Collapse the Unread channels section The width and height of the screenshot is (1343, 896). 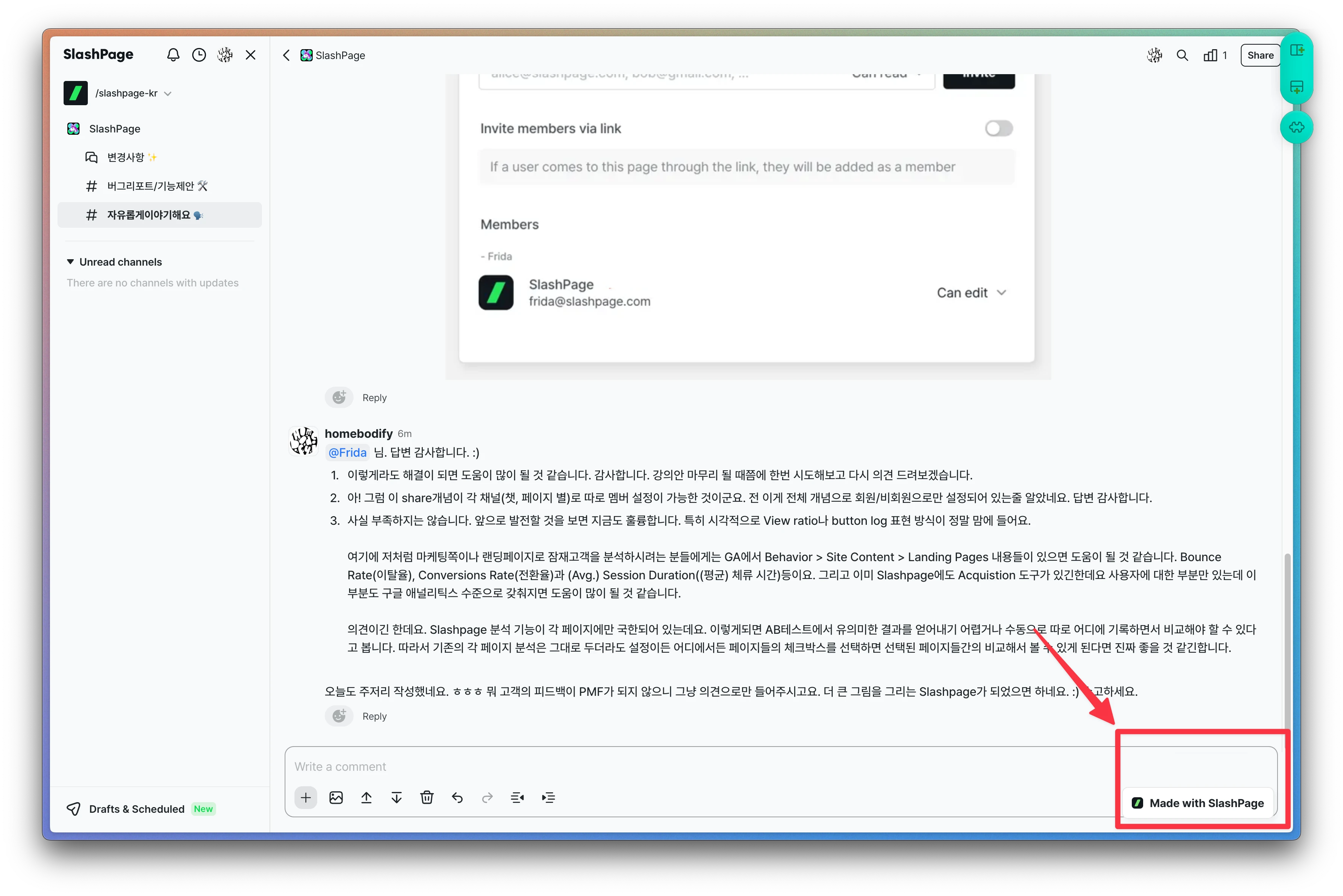[70, 262]
